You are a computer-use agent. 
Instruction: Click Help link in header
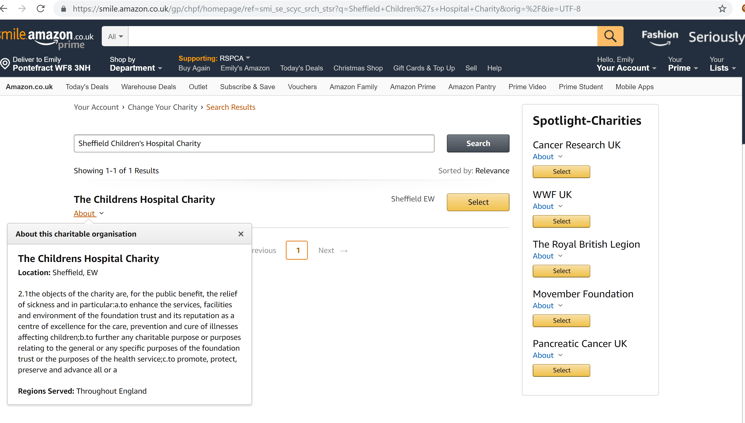(494, 68)
